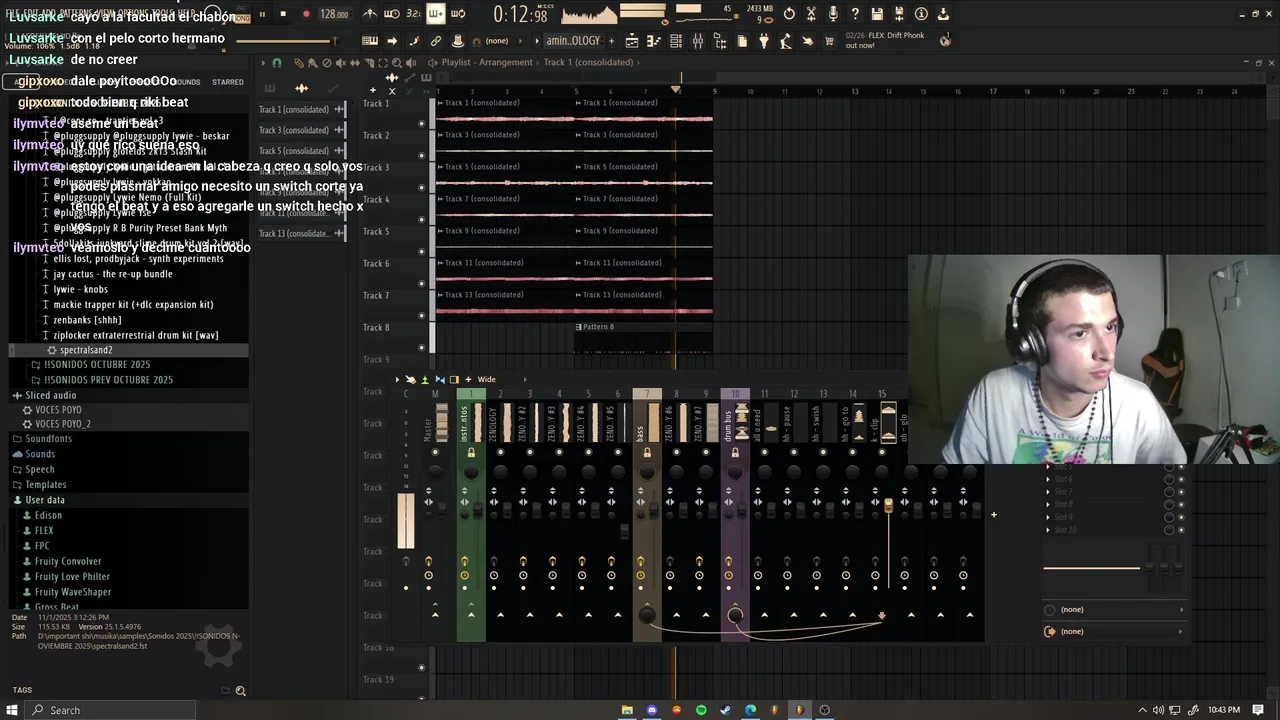Viewport: 1280px width, 720px height.
Task: Open the shop cart icon
Action: pos(830,41)
